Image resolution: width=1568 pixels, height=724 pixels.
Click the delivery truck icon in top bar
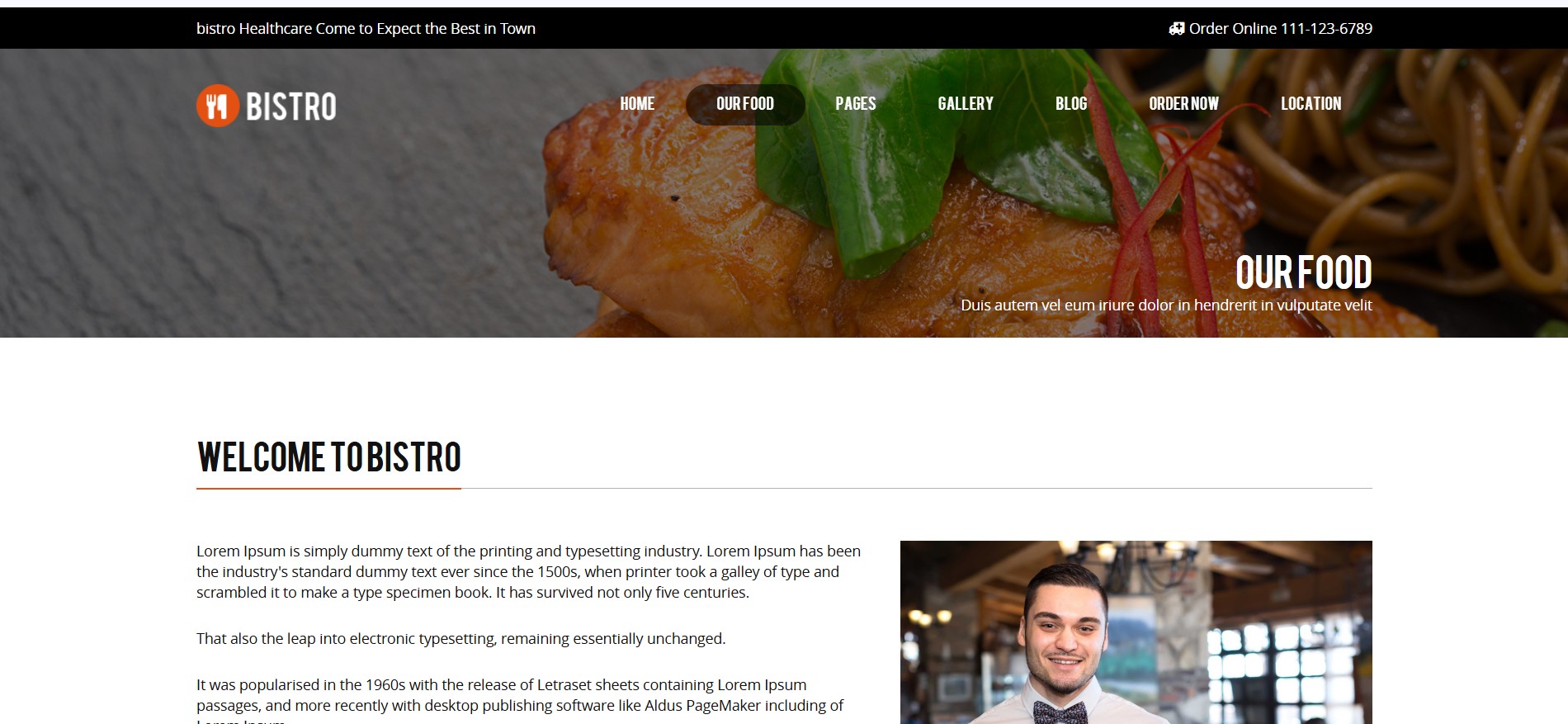(x=1177, y=29)
